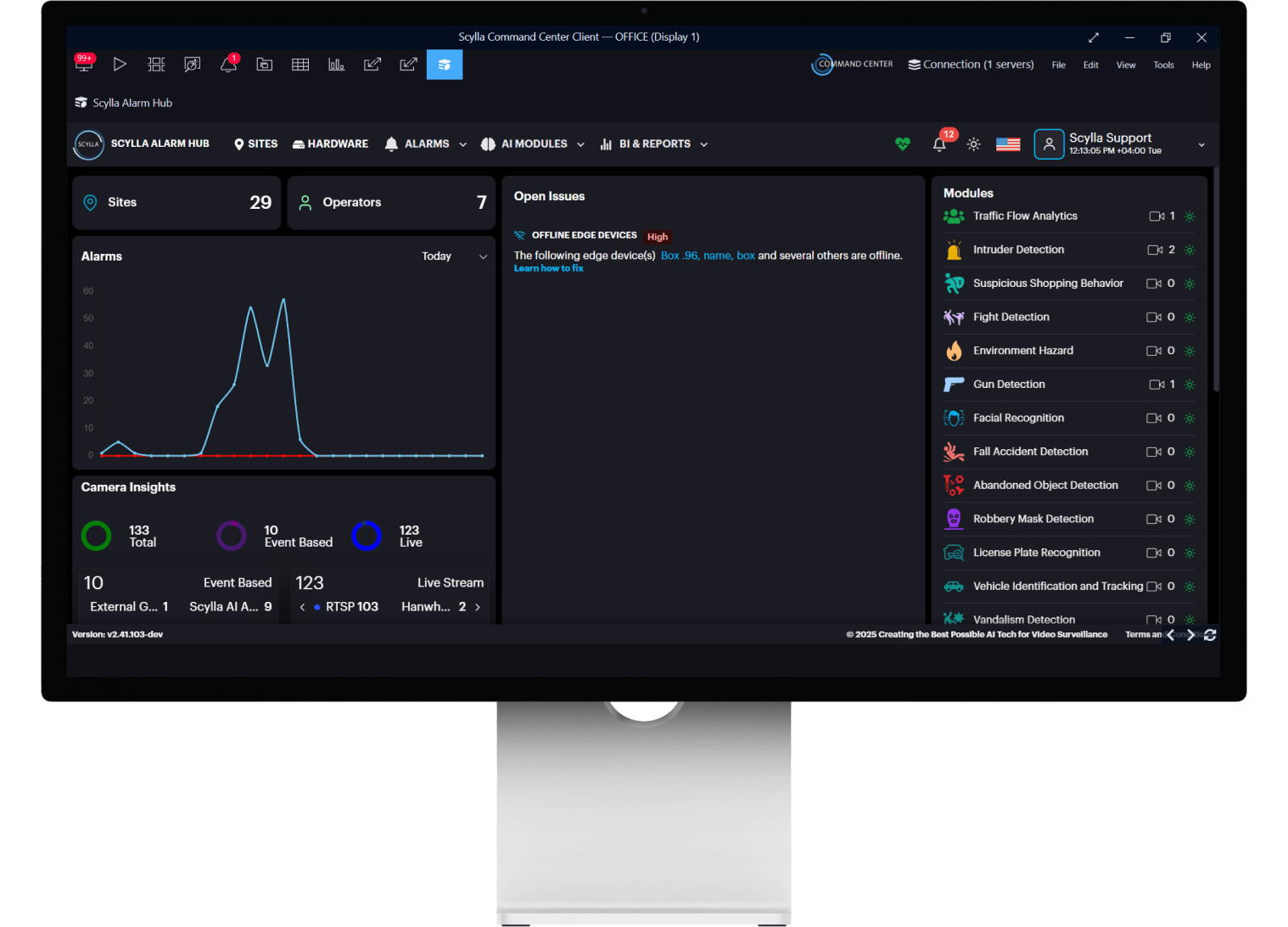Open the Edit menu
Image resolution: width=1288 pixels, height=927 pixels.
[x=1091, y=65]
